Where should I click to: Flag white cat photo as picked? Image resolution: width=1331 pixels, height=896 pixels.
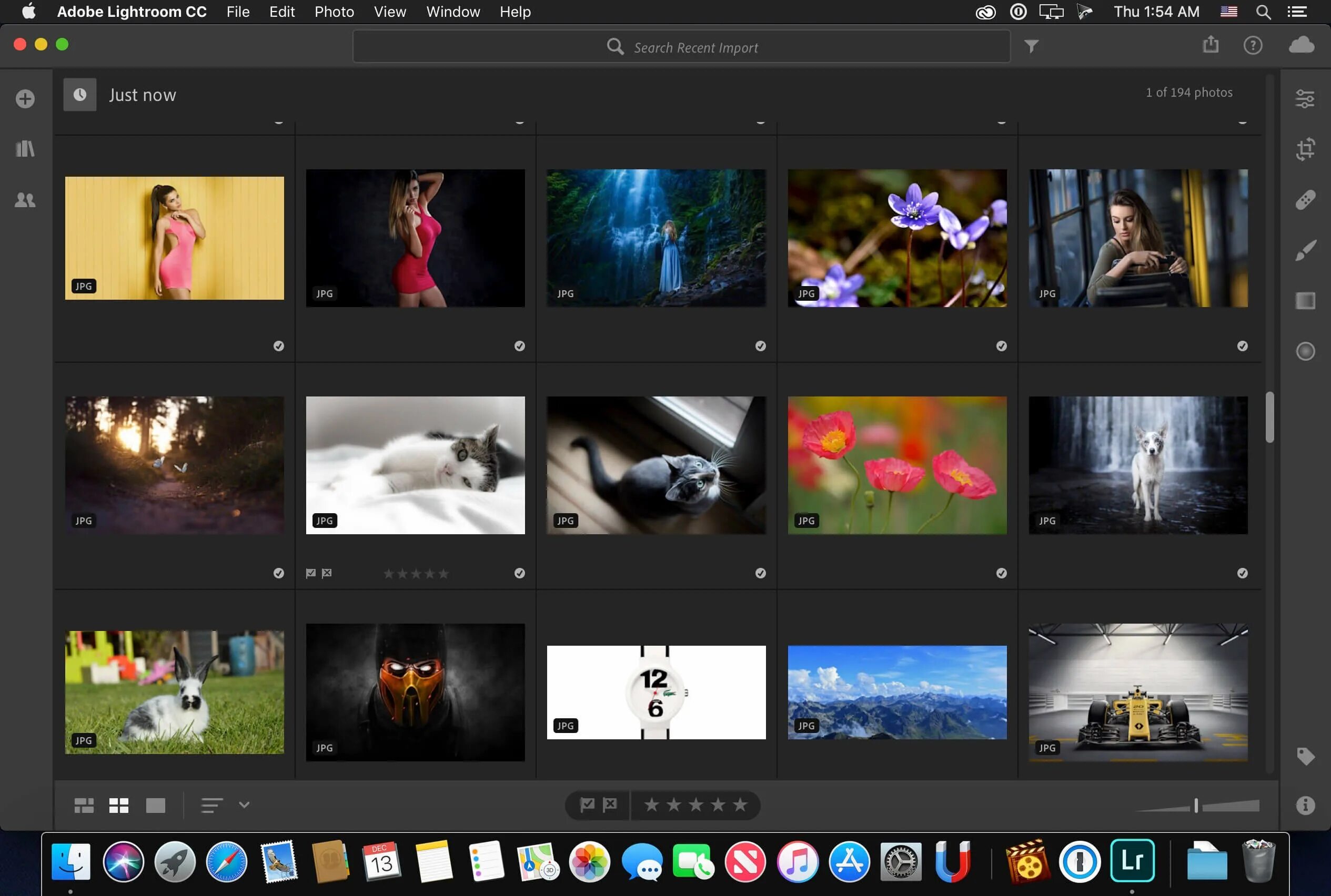310,573
